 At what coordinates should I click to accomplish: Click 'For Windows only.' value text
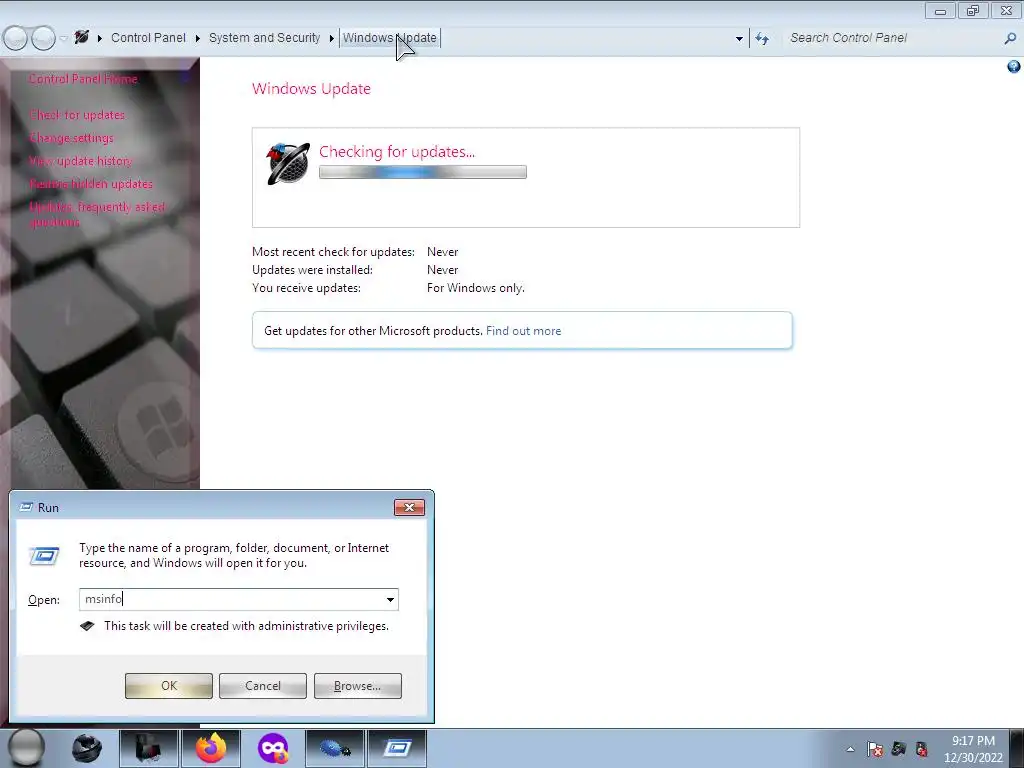pos(475,288)
